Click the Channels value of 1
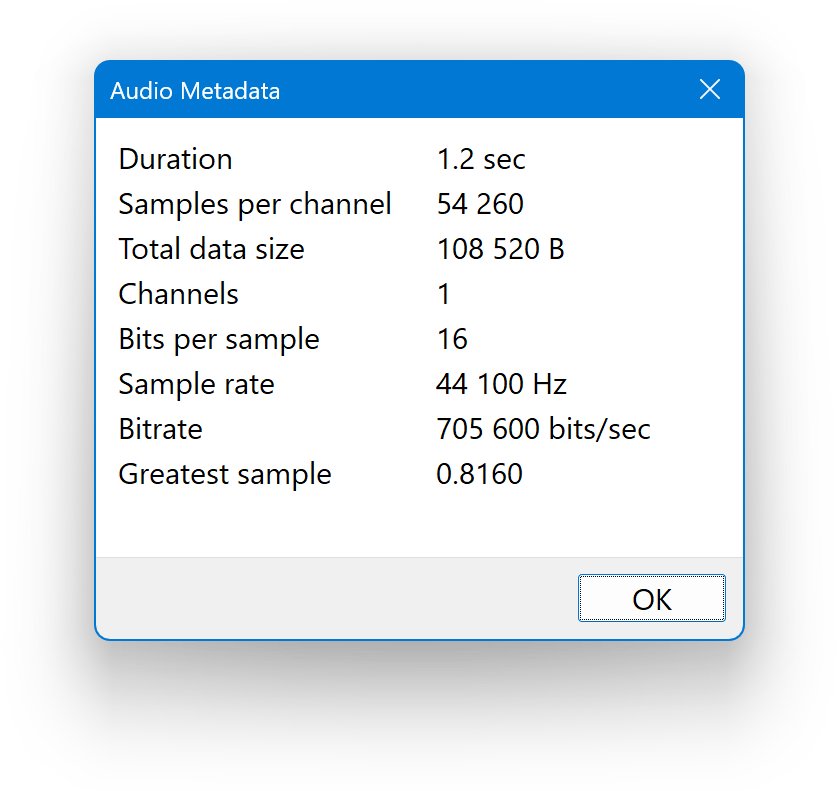Viewport: 839px width, 791px height. 444,294
